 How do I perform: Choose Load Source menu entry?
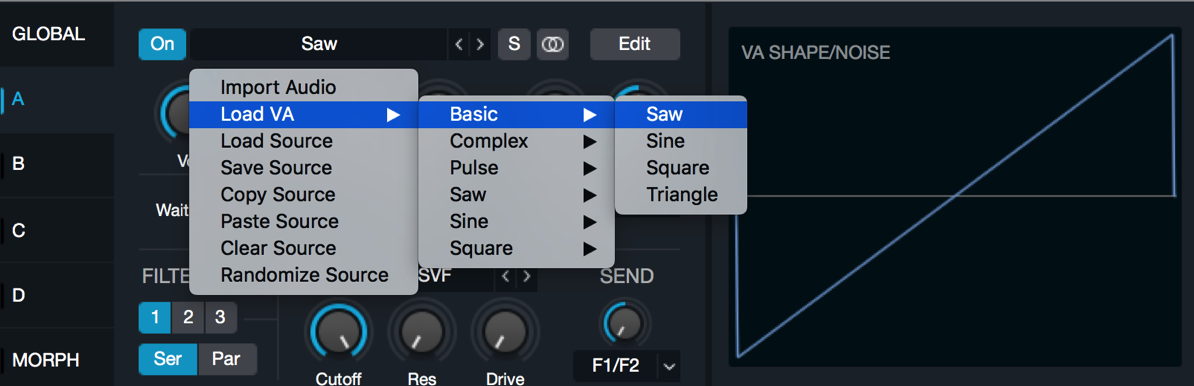(303, 141)
